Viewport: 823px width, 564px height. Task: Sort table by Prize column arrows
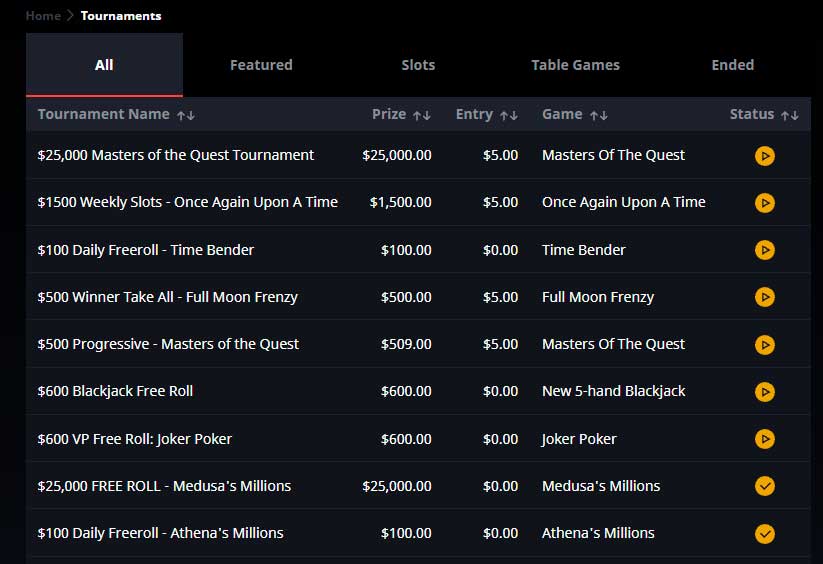pos(421,115)
